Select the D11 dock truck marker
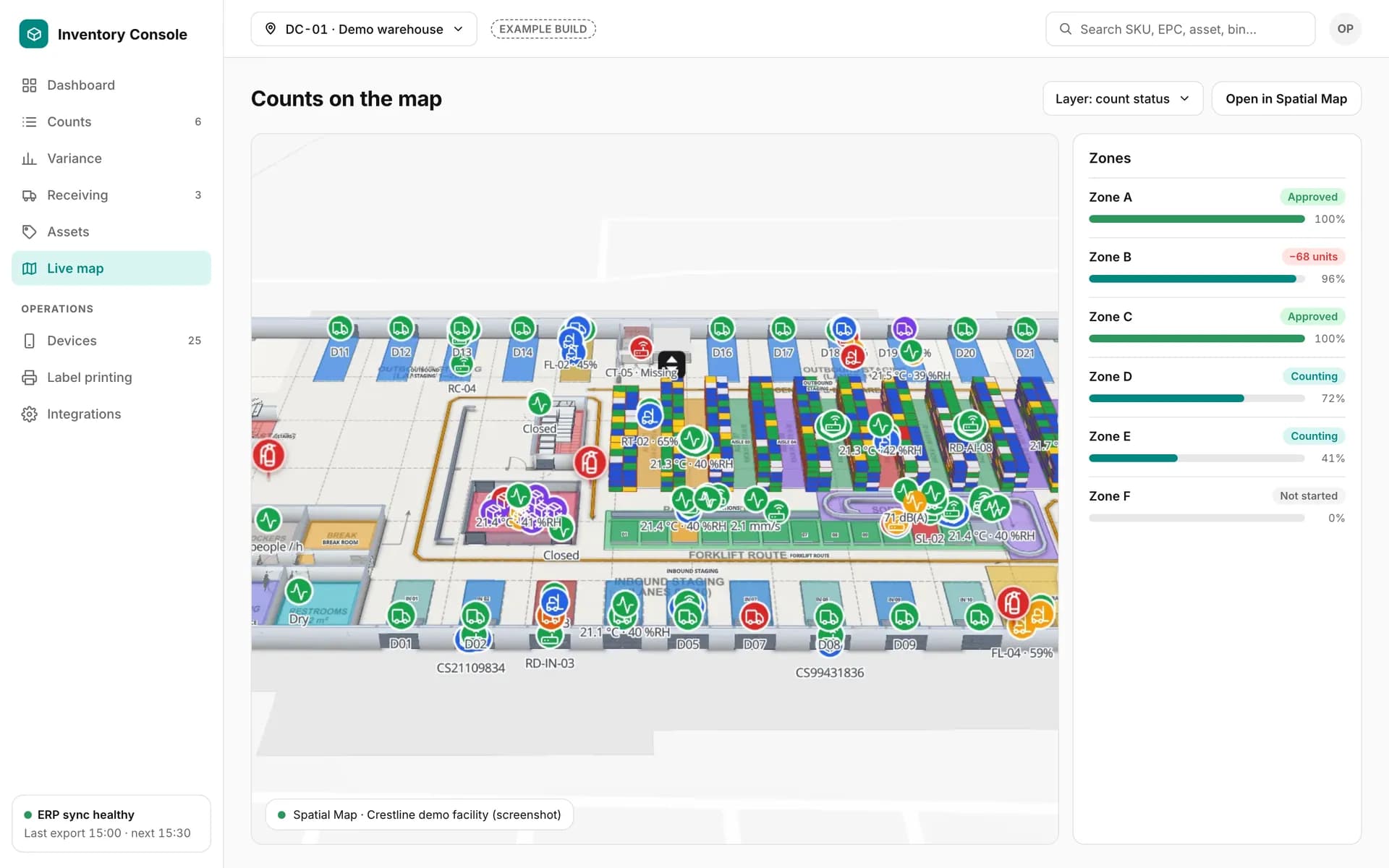1389x868 pixels. pos(340,328)
